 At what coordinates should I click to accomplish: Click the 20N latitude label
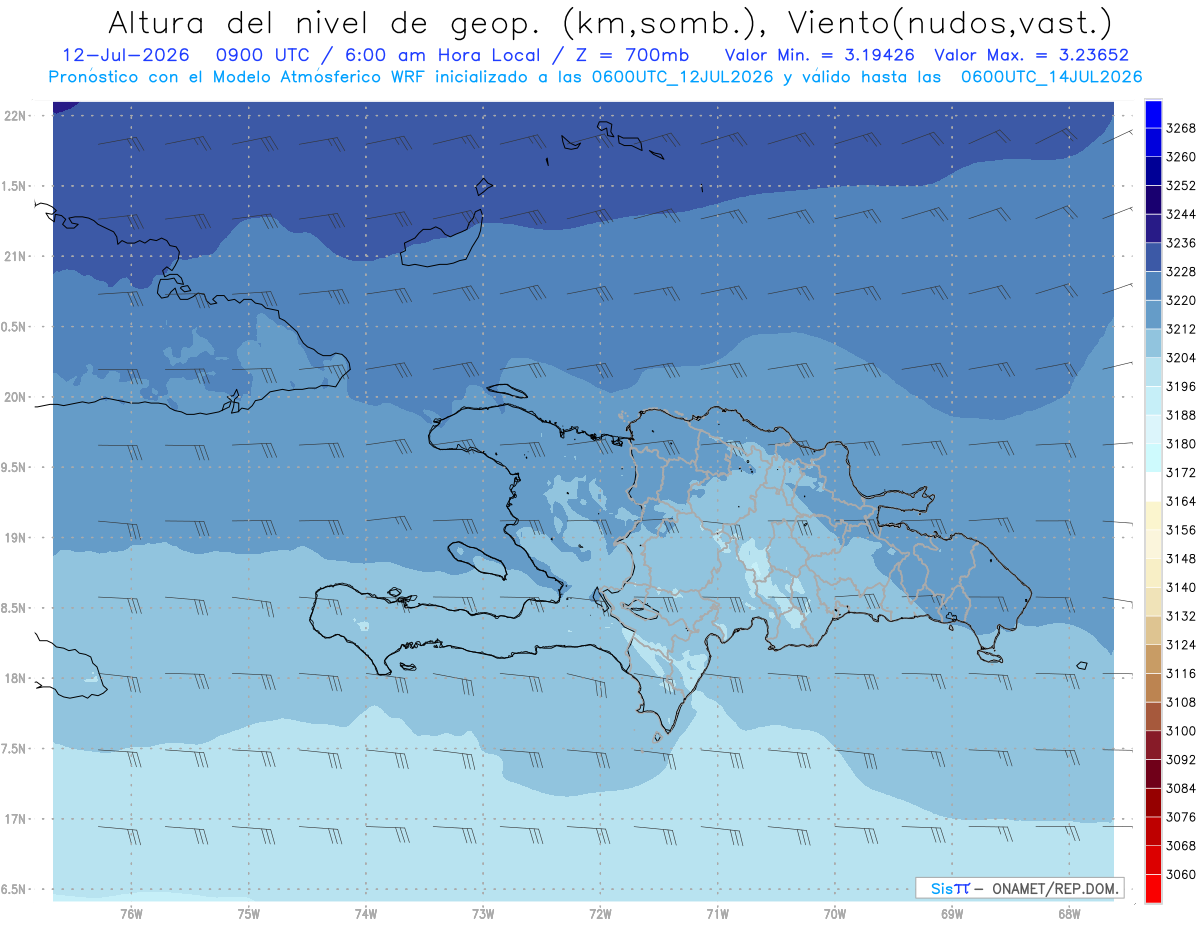click(x=15, y=397)
